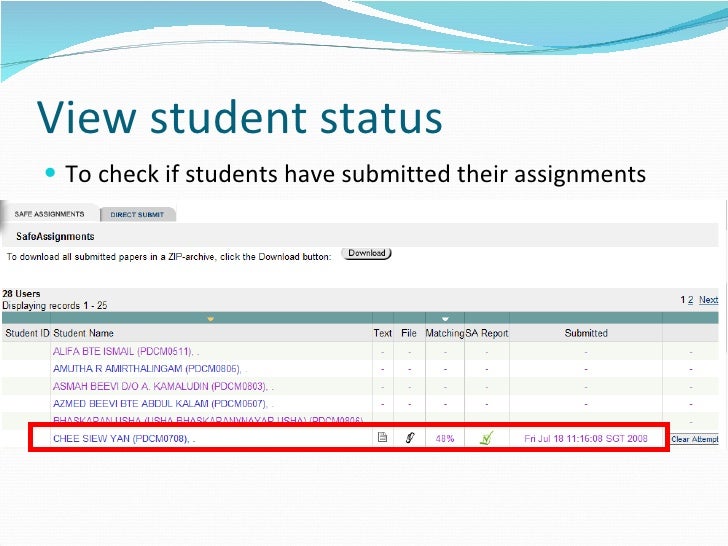
Task: Click the current page number 1
Action: (x=682, y=300)
